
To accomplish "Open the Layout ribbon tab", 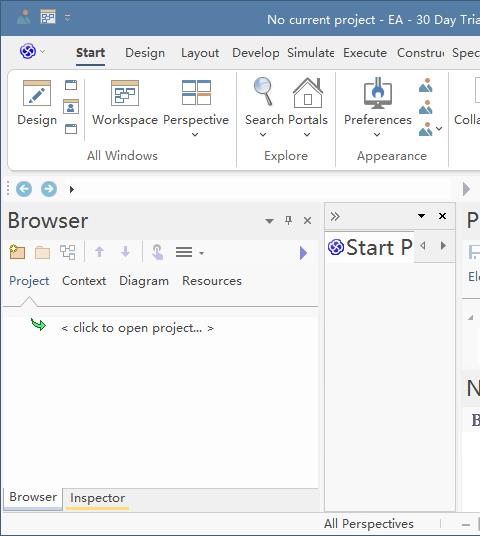I will tap(200, 53).
